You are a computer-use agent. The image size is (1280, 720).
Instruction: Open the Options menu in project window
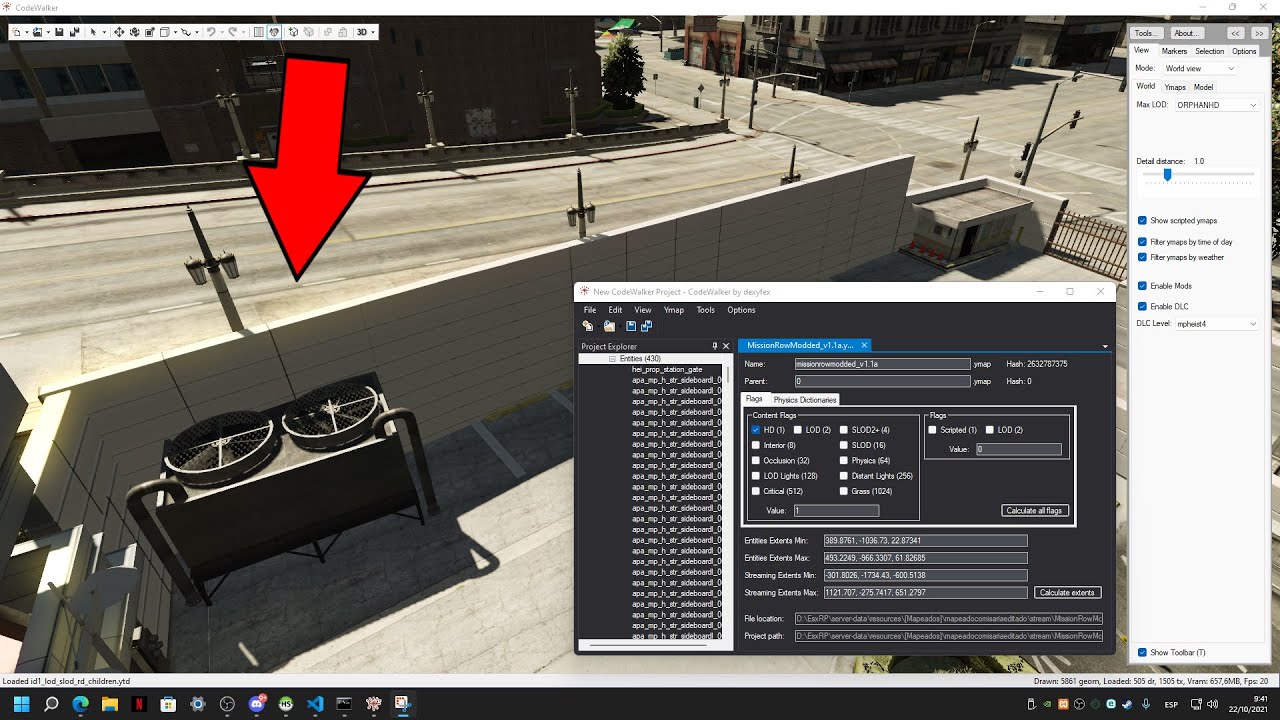[741, 310]
